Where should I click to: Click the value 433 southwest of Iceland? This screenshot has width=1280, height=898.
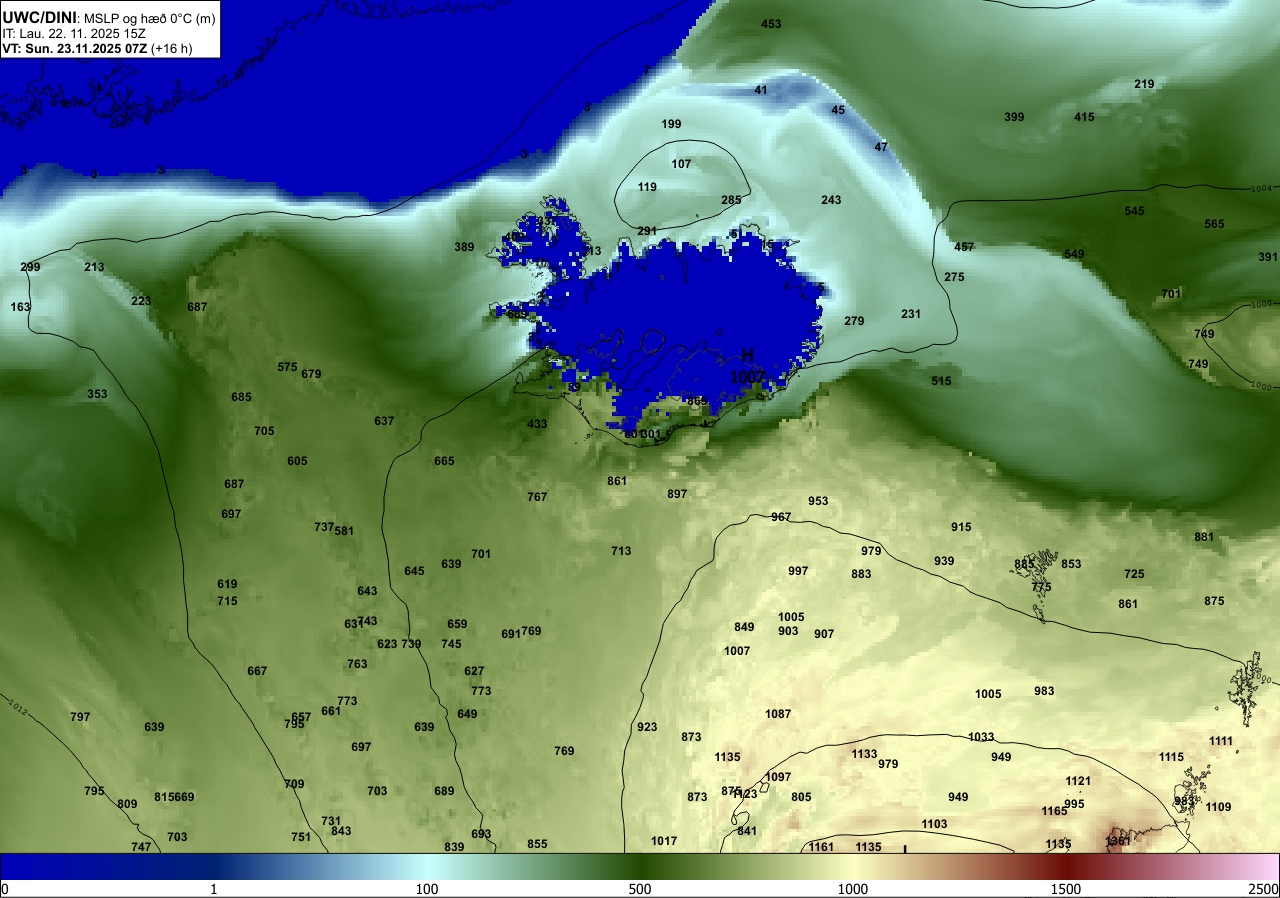(537, 424)
